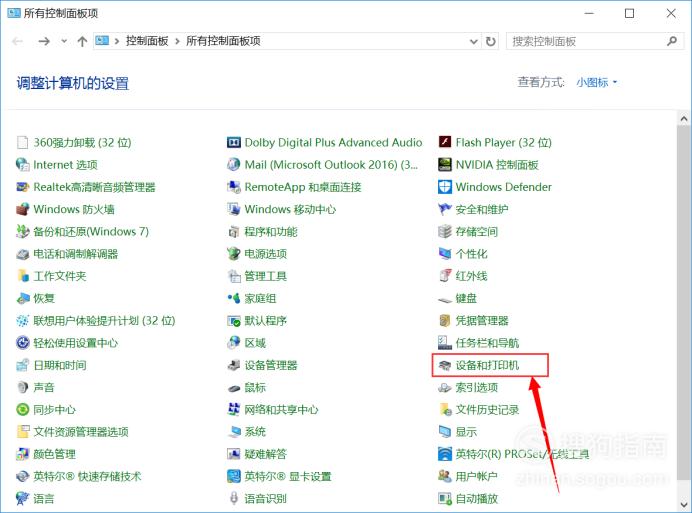Click the 设备管理器 icon
692x513 pixels.
(x=233, y=366)
